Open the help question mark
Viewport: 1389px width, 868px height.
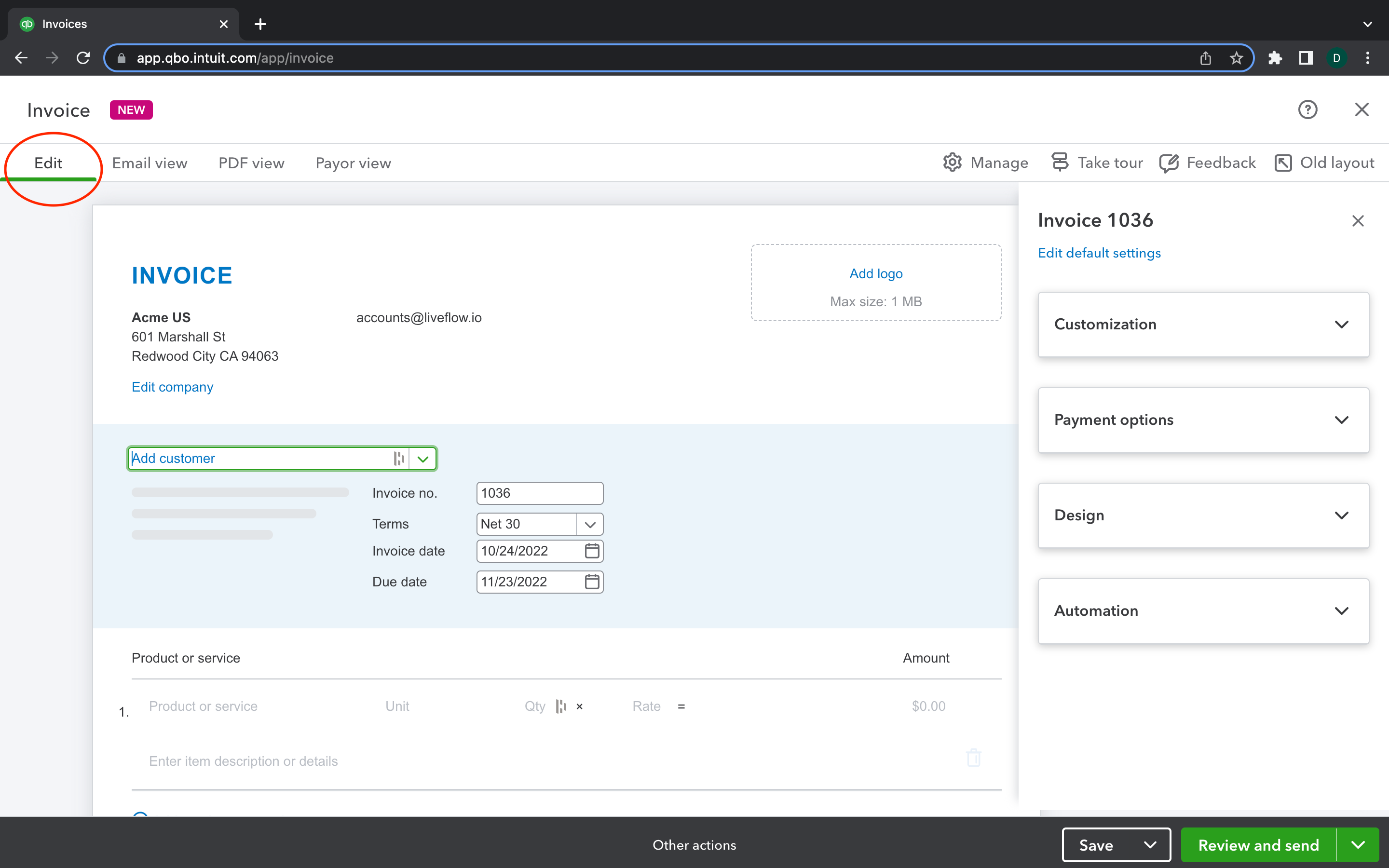(1307, 109)
